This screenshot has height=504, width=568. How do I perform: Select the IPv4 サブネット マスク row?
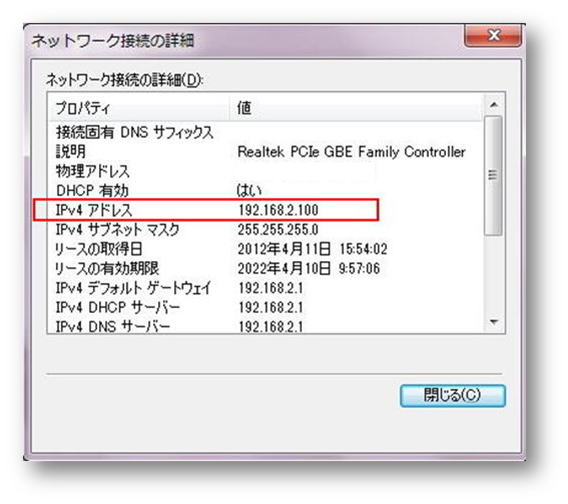pyautogui.click(x=266, y=230)
